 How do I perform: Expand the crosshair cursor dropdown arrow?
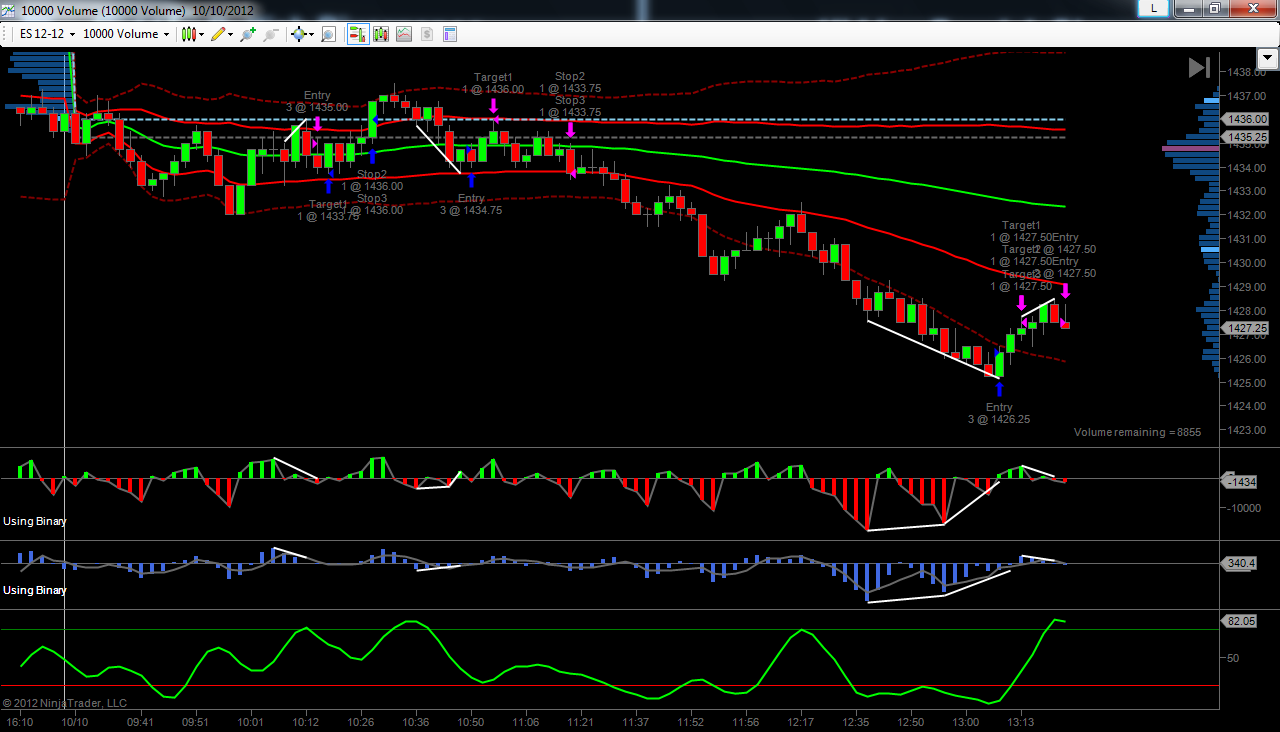click(x=311, y=34)
